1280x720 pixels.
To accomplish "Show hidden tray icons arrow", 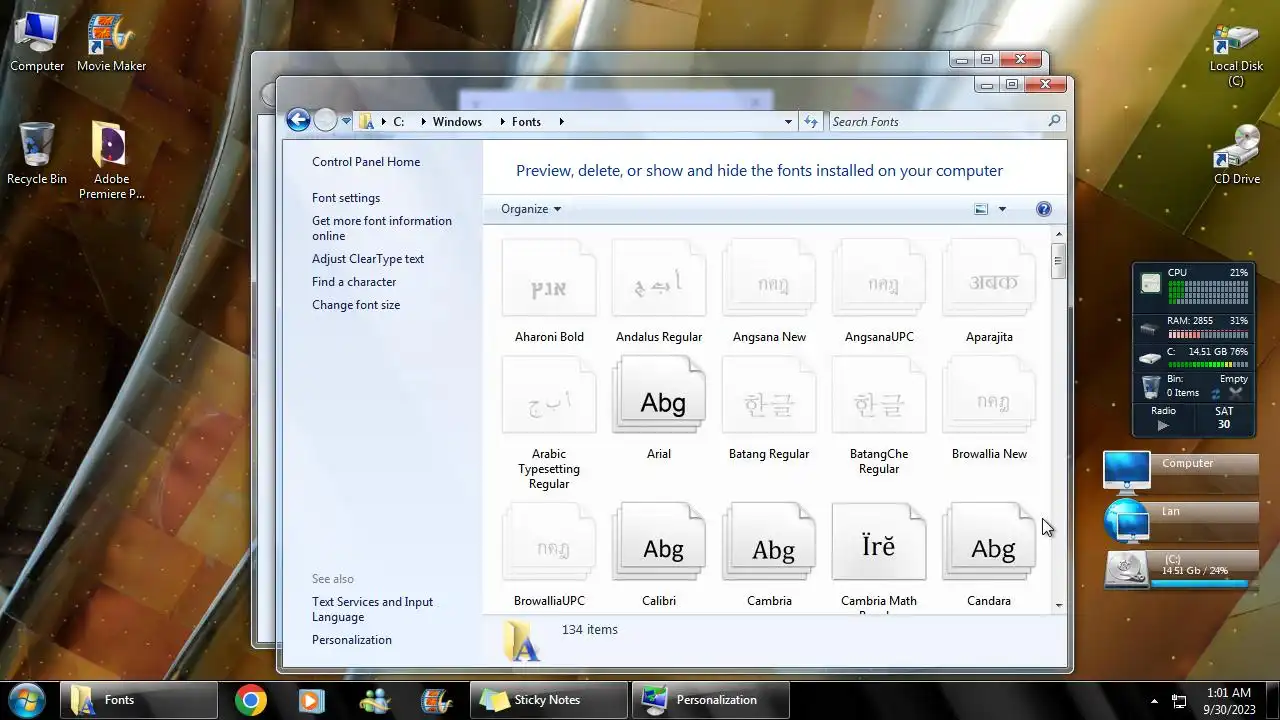I will click(x=1154, y=701).
